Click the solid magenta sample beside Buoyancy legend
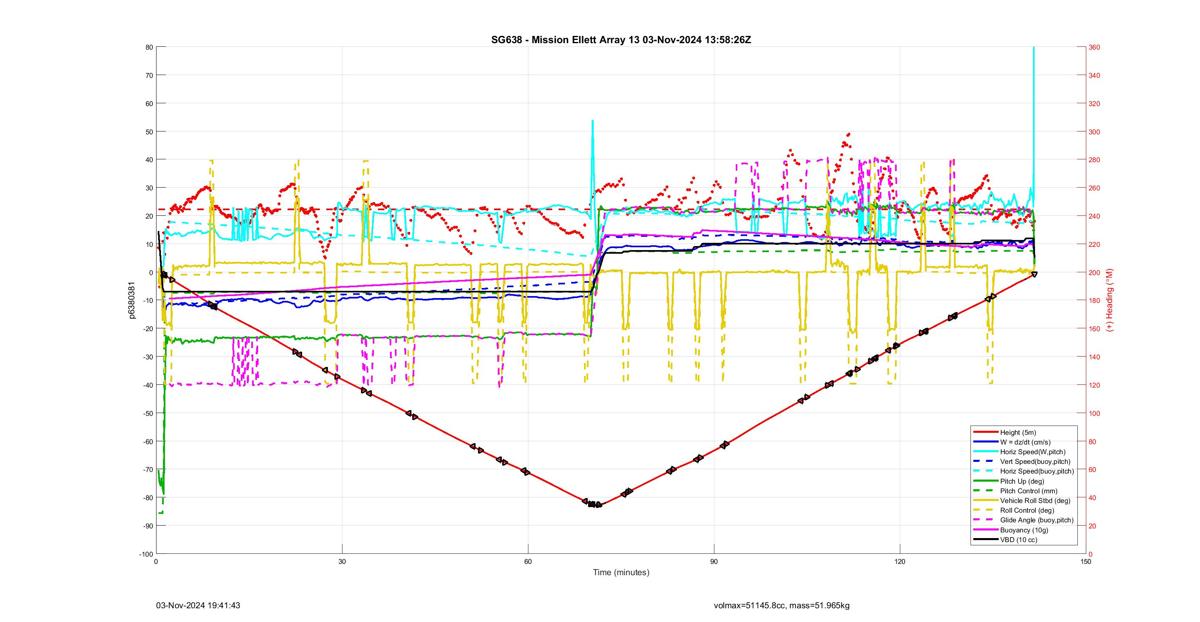 tap(984, 530)
